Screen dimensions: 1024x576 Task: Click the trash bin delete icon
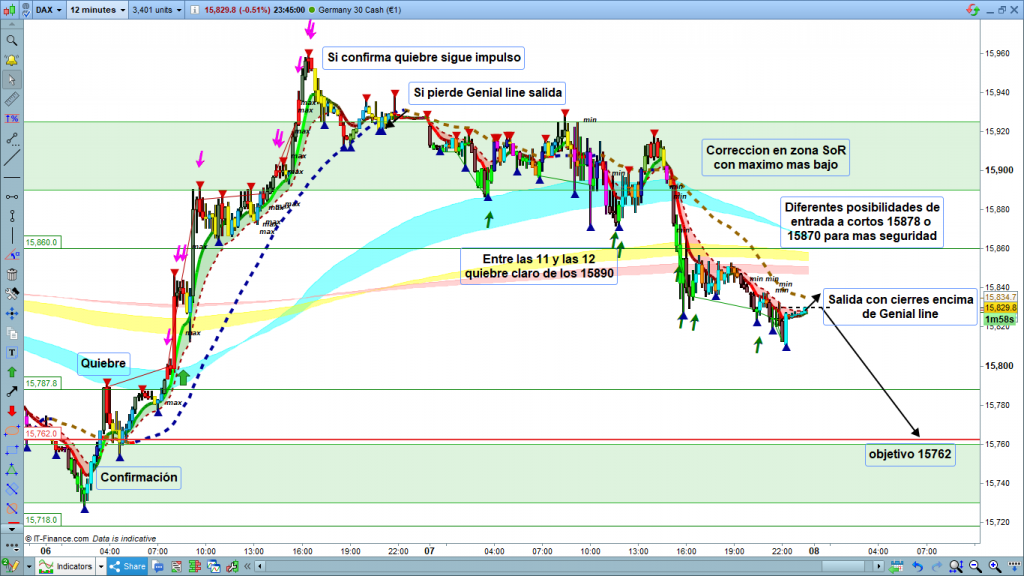tap(12, 274)
